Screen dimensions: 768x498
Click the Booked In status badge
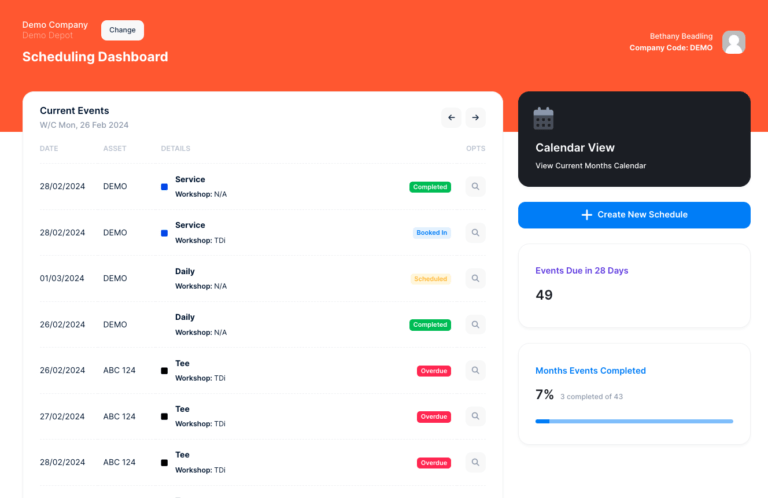tap(432, 233)
